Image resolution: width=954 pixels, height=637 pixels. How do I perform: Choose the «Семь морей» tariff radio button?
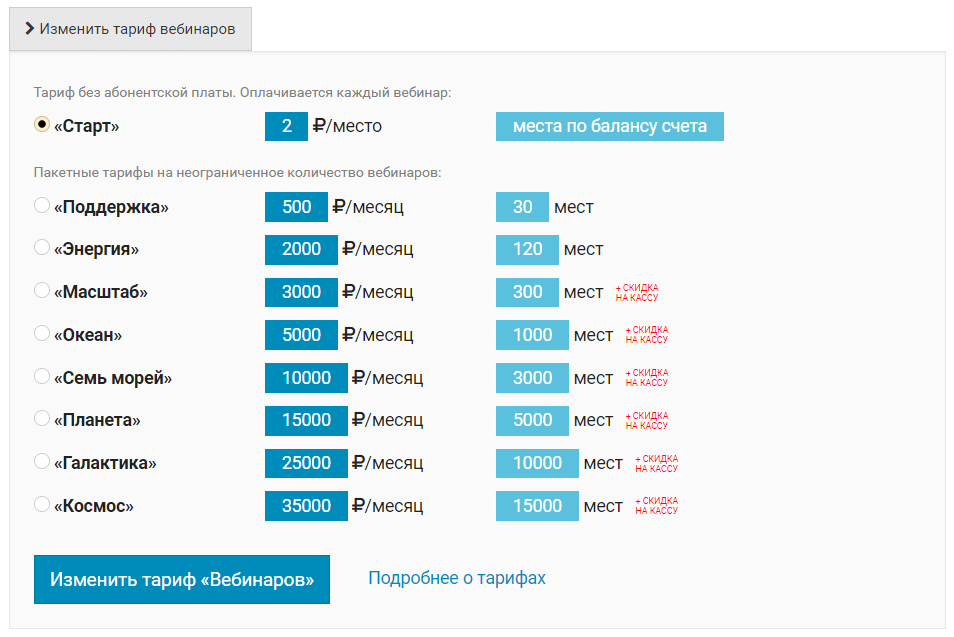point(42,376)
